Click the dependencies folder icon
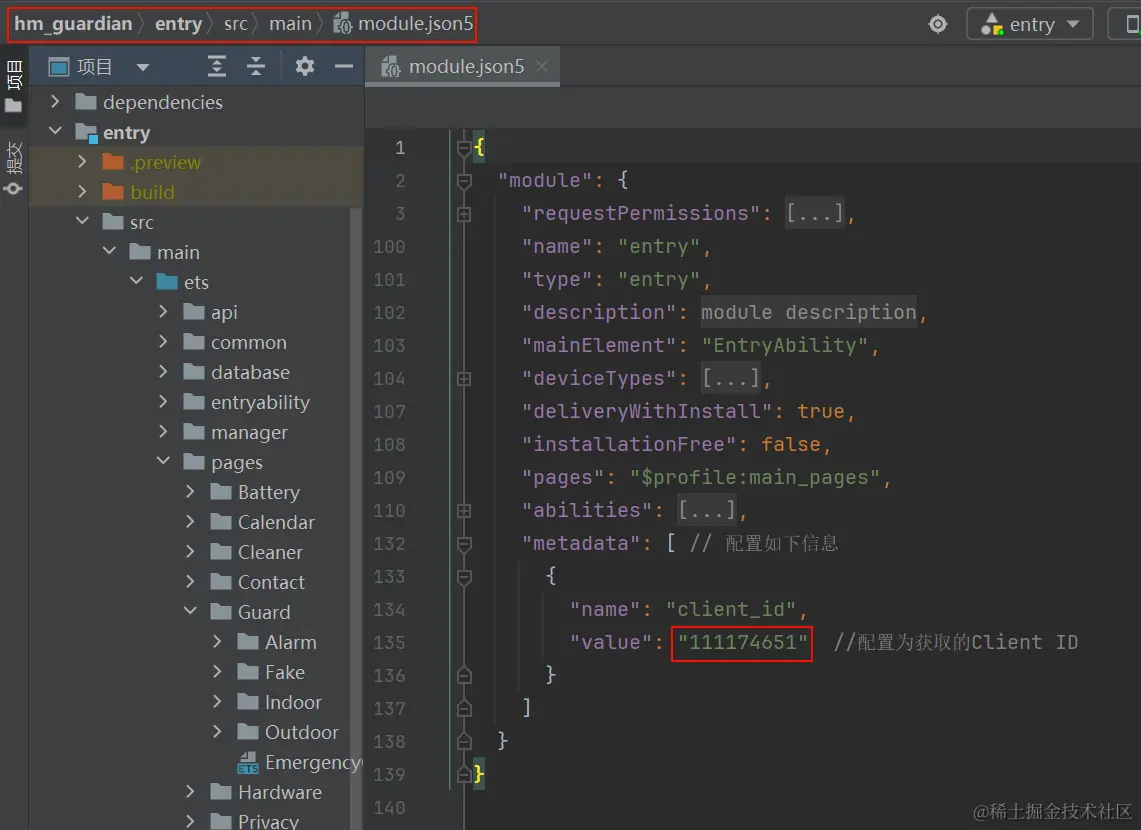 pos(86,102)
